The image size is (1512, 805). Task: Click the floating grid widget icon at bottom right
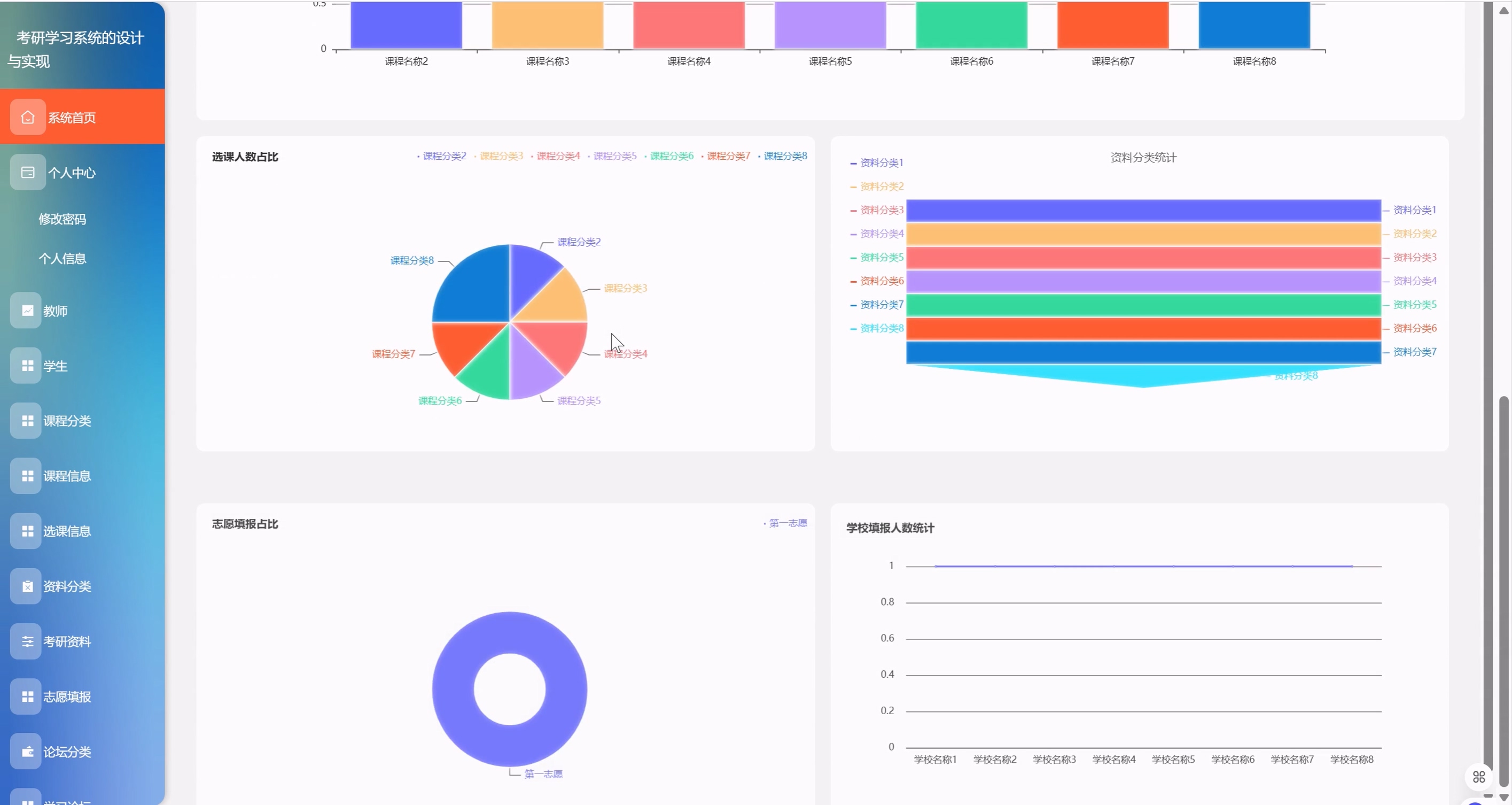point(1478,777)
